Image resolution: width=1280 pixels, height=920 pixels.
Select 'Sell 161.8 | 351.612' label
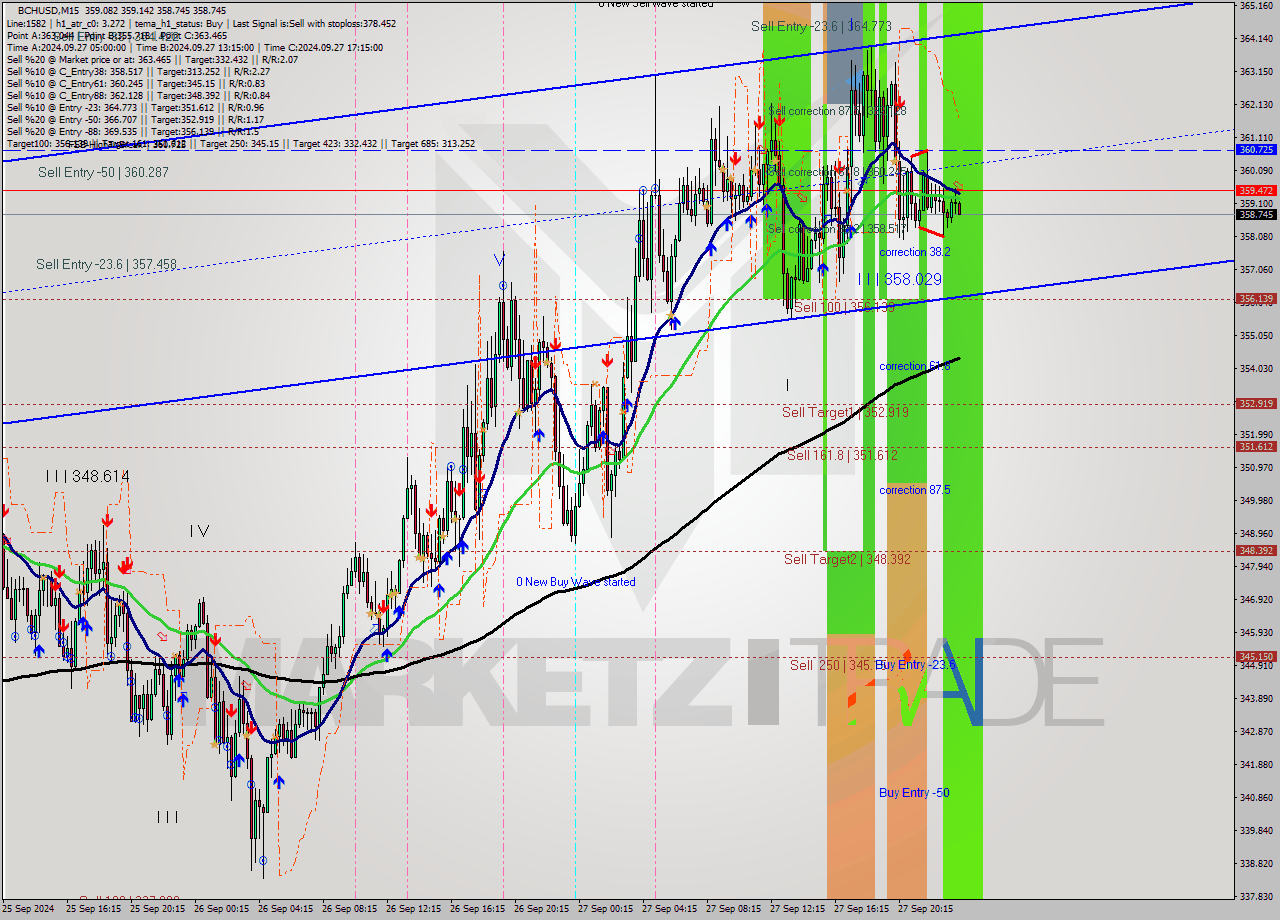842,455
